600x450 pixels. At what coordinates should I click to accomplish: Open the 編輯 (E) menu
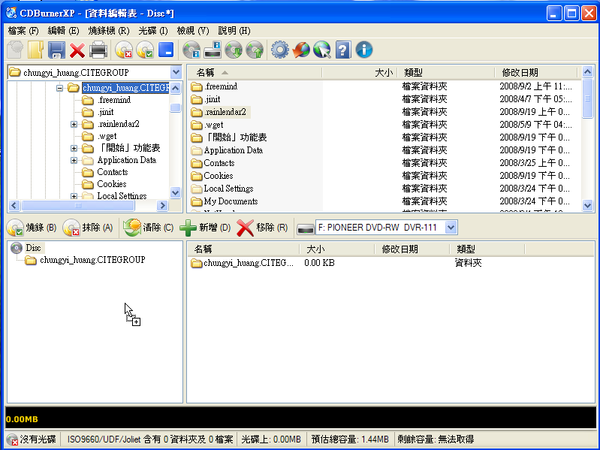(64, 31)
